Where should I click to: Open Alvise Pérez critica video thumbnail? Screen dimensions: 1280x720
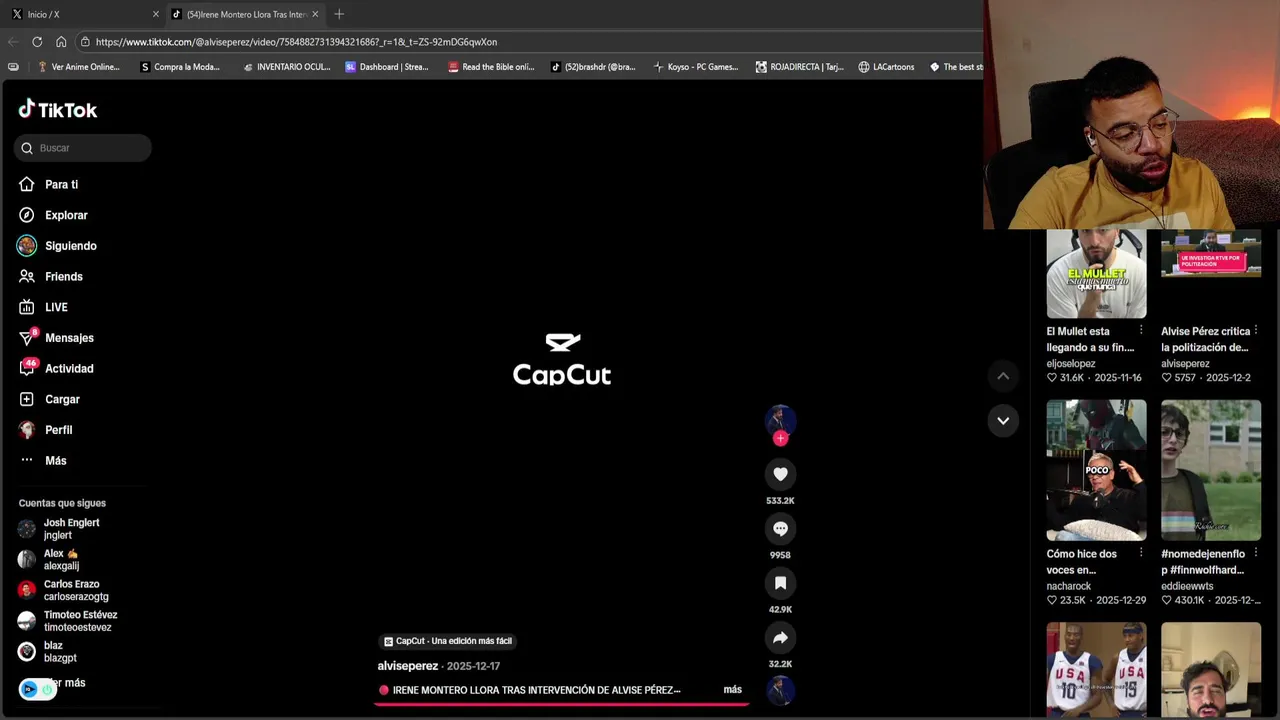point(1211,274)
